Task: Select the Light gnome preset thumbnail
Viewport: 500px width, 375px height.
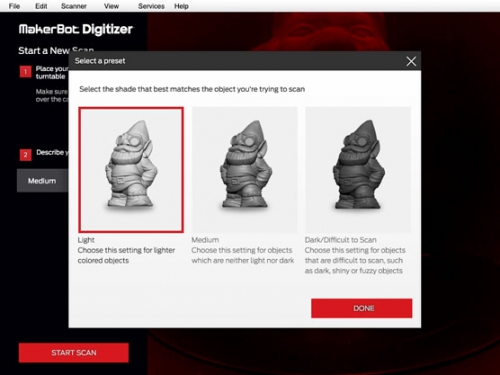Action: pos(131,170)
